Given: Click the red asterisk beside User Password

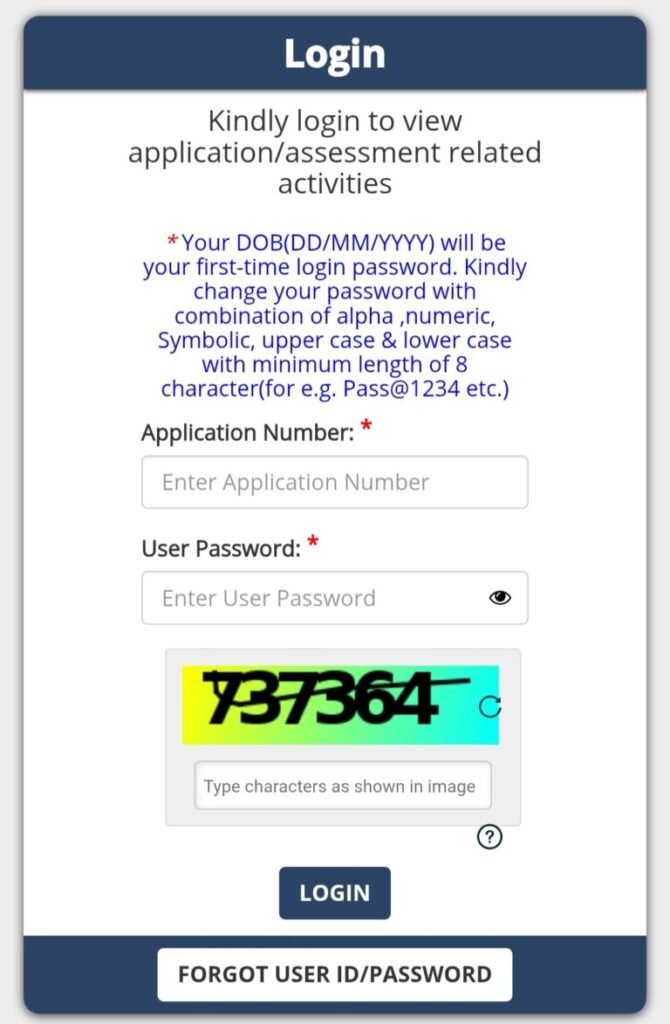Looking at the screenshot, I should [313, 544].
